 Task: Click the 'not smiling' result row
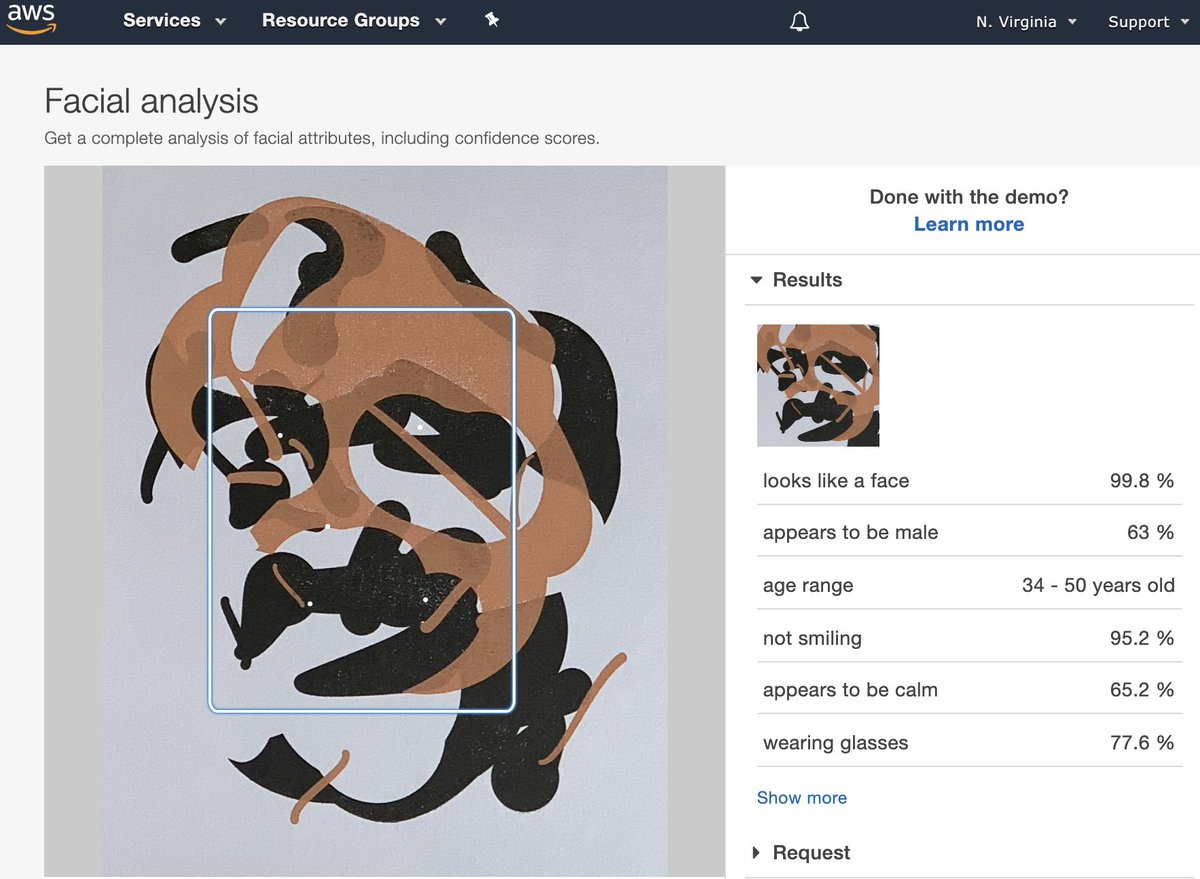coord(969,638)
